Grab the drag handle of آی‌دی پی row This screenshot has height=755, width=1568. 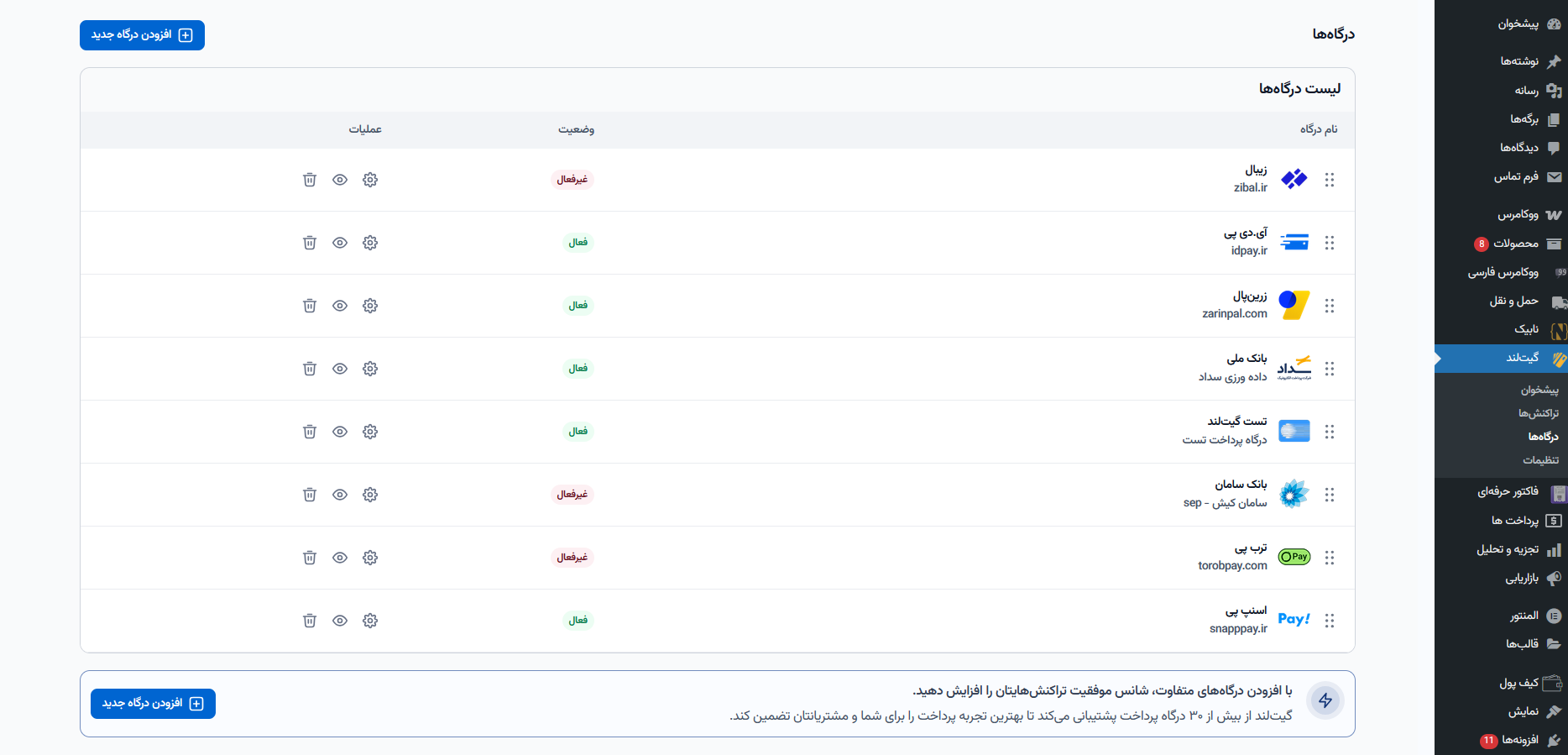[1330, 243]
